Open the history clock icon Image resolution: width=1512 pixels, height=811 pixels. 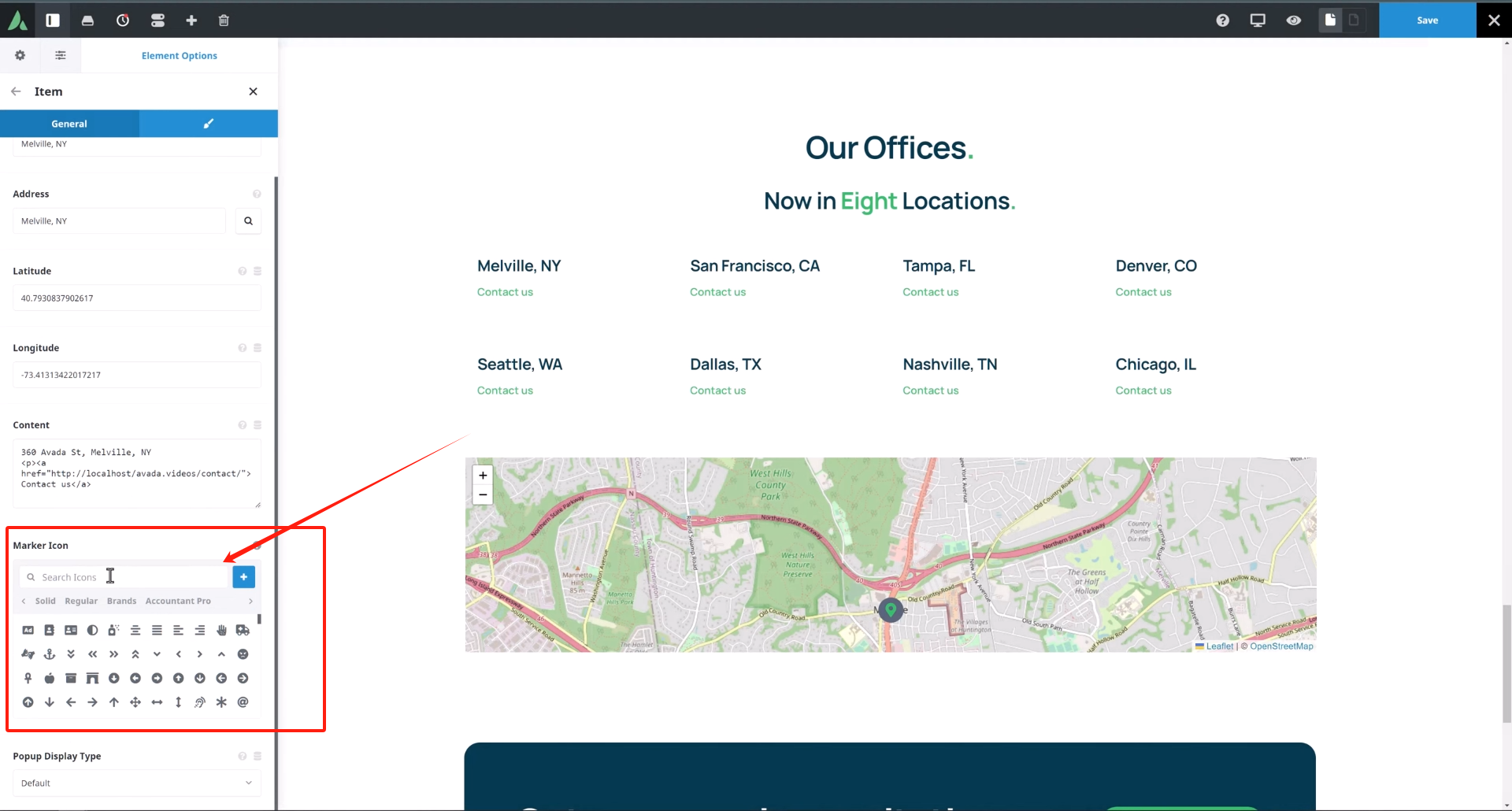click(x=123, y=20)
